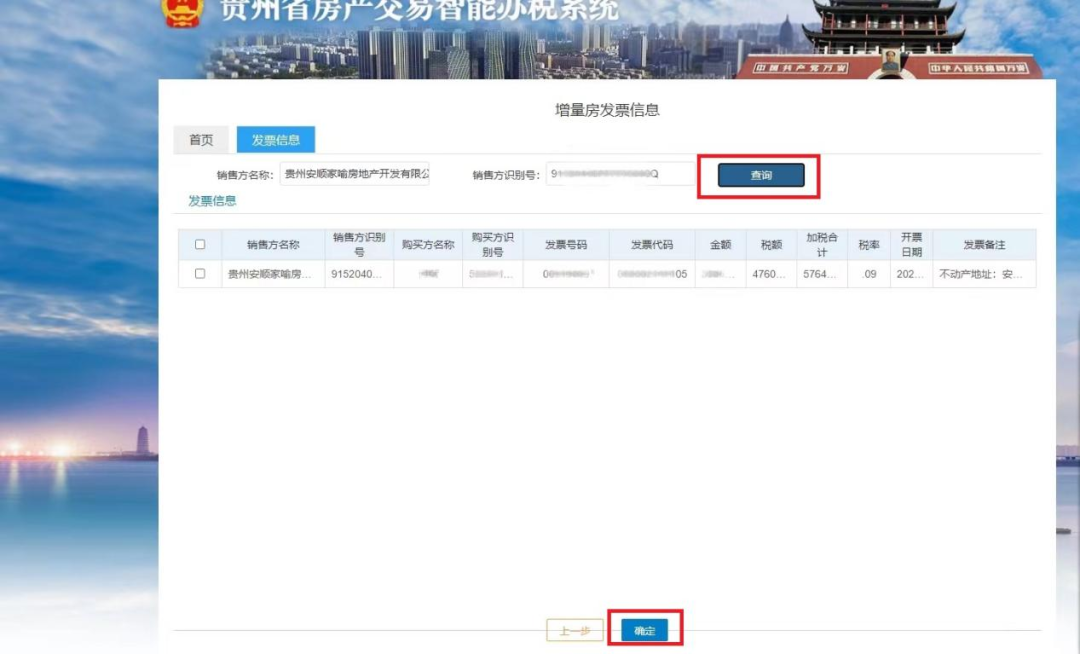Tick the select-all checkbox in table header

click(x=200, y=244)
